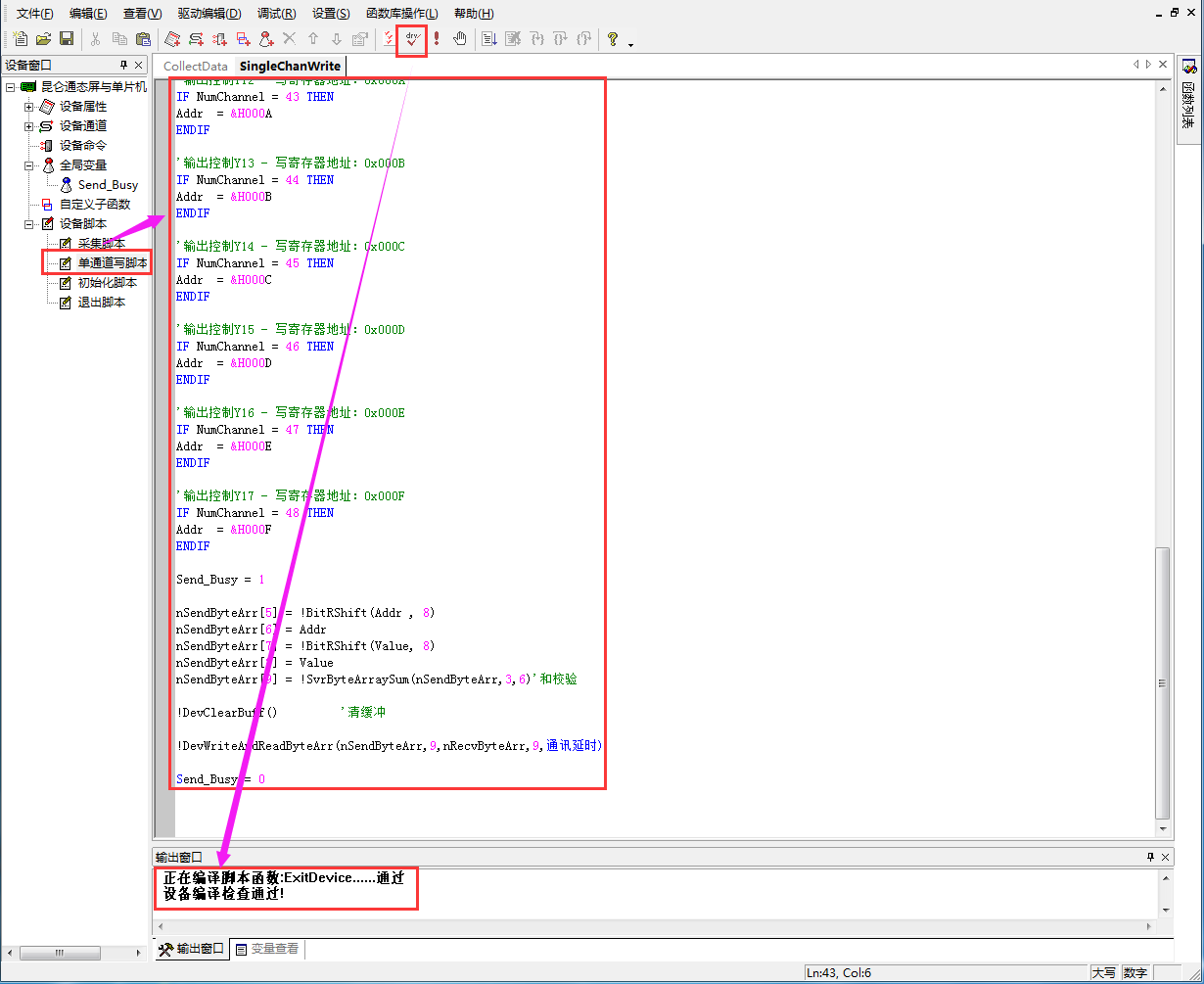The width and height of the screenshot is (1204, 984).
Task: Click the New file toolbar icon
Action: point(21,39)
